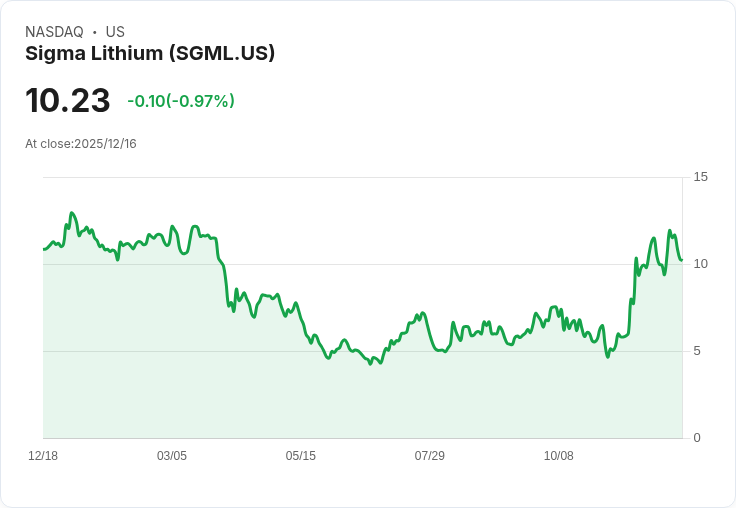Click the lowest trough of the price line
Image resolution: width=736 pixels, height=508 pixels.
370,364
